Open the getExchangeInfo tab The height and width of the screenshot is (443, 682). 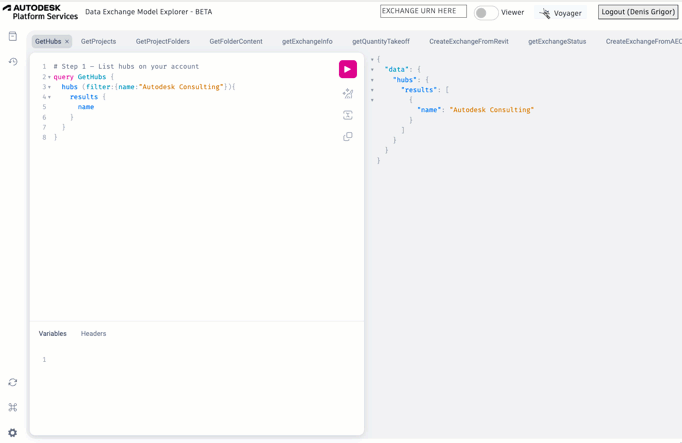(307, 41)
